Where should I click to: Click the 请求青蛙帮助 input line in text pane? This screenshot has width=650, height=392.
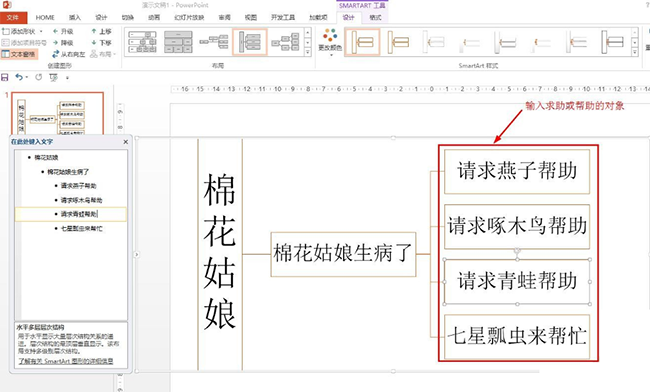tap(71, 214)
